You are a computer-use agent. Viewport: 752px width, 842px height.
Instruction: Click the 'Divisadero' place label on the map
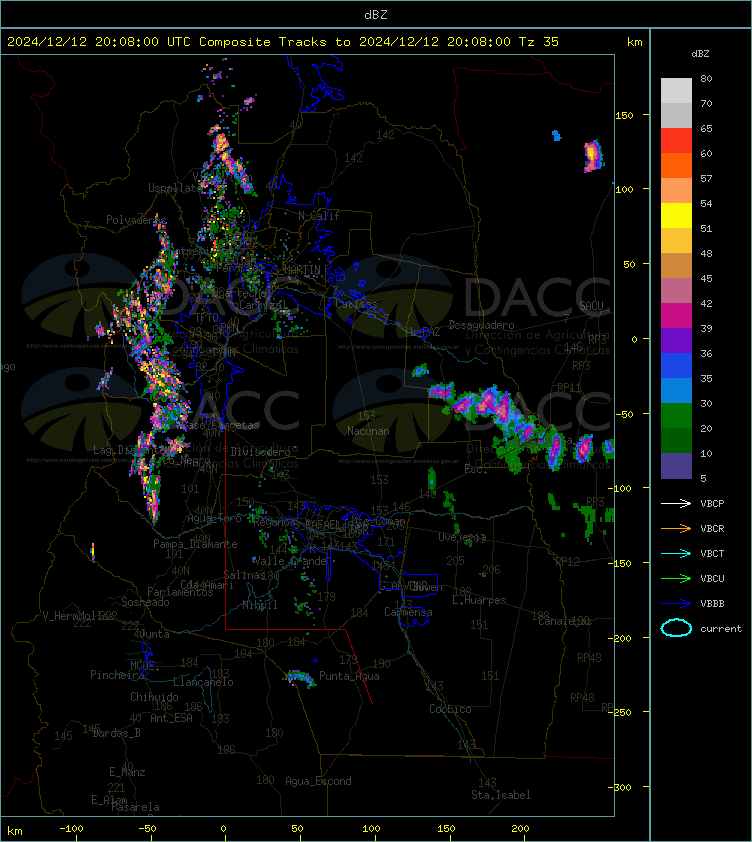point(261,452)
